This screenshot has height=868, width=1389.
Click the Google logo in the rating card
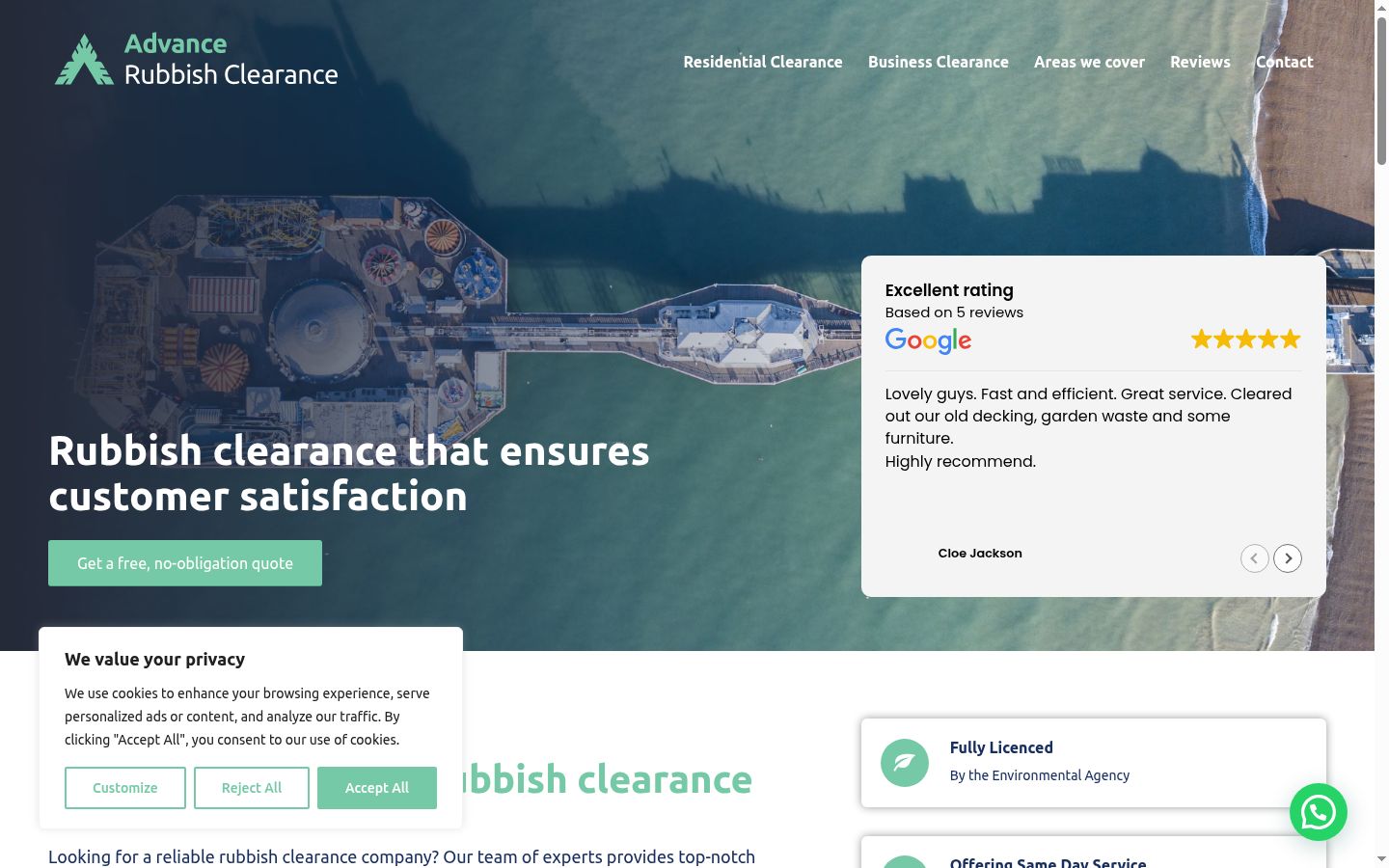tap(928, 340)
